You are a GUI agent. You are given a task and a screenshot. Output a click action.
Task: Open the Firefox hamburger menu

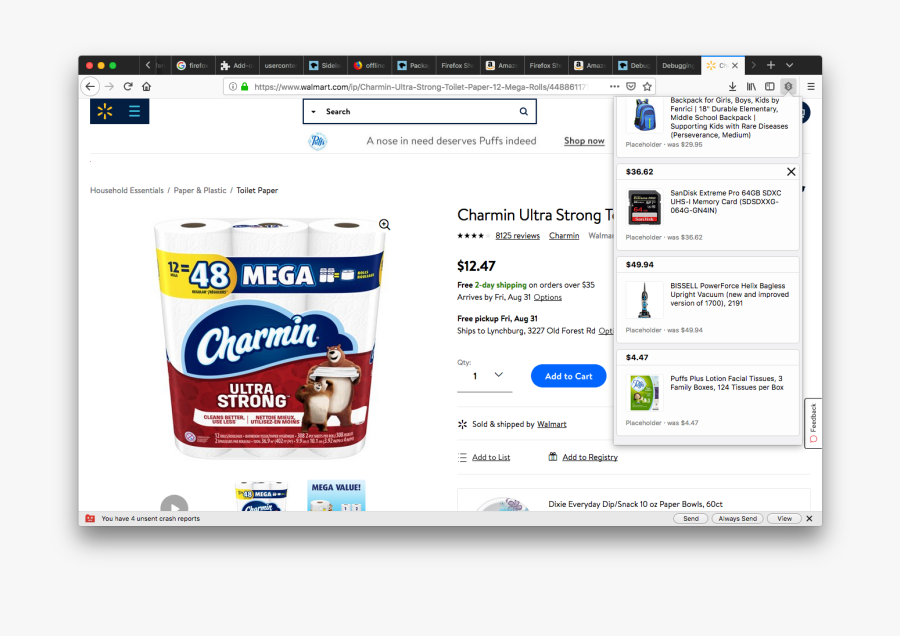[x=811, y=87]
